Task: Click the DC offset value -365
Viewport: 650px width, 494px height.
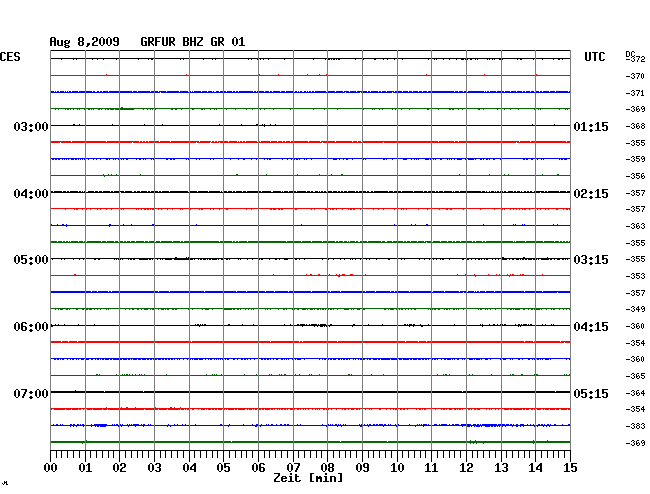Action: coord(635,376)
